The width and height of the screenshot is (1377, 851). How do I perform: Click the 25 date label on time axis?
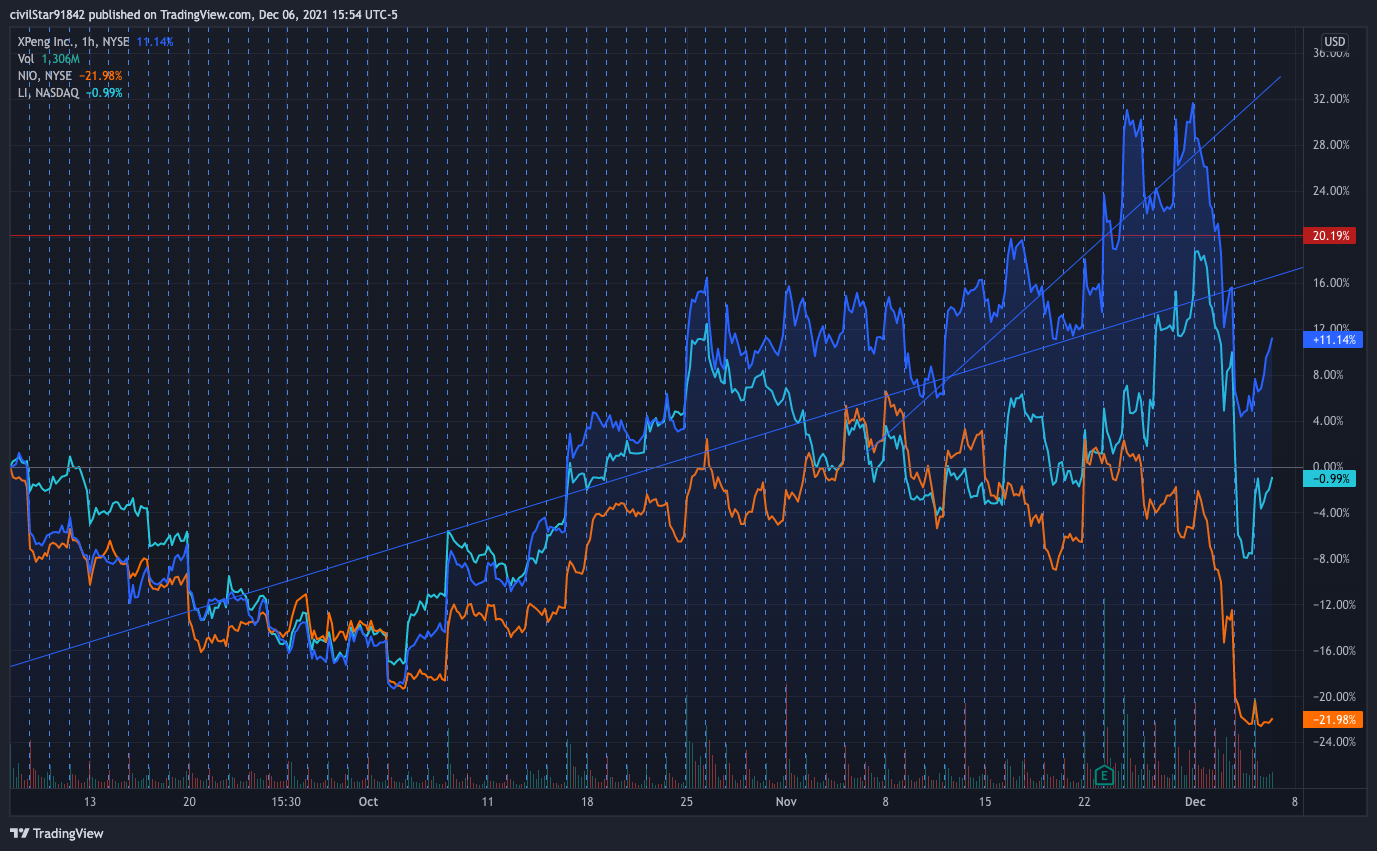pos(686,802)
